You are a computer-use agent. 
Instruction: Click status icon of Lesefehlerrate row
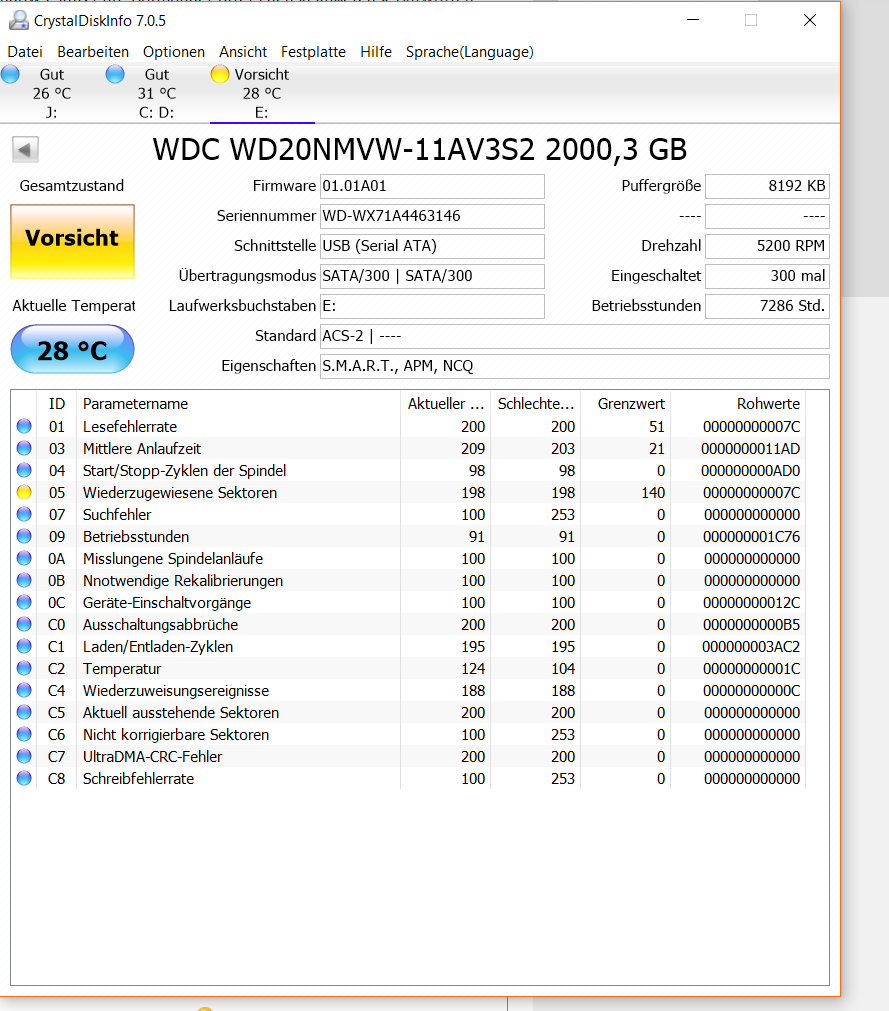24,426
